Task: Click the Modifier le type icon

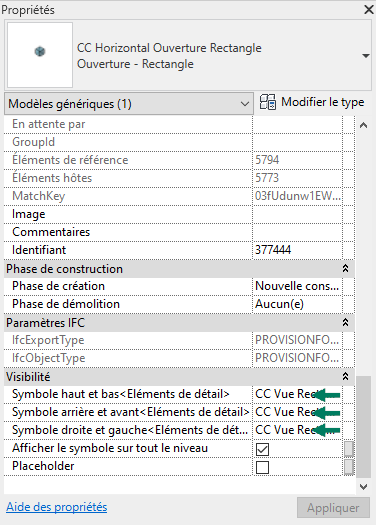Action: (x=268, y=102)
